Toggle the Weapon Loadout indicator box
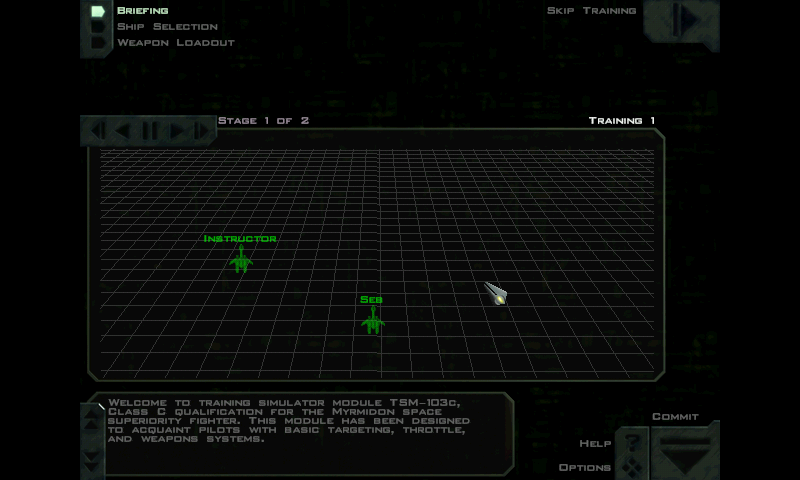 point(98,43)
